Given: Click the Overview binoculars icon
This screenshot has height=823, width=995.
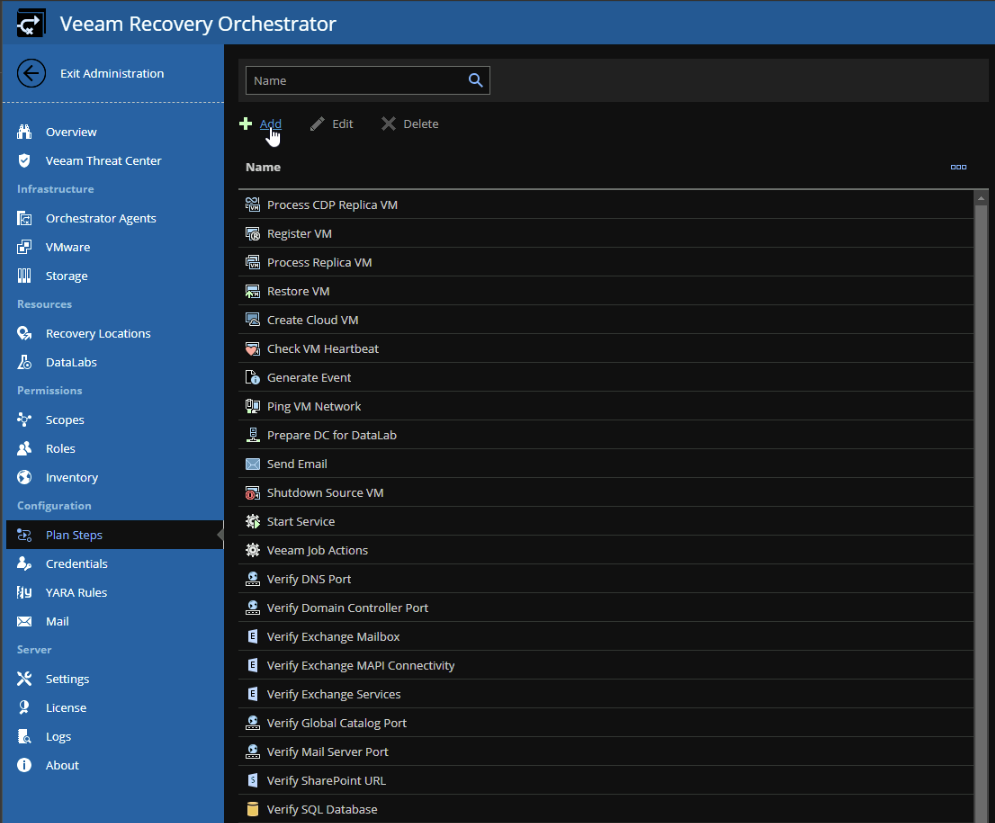Looking at the screenshot, I should pyautogui.click(x=24, y=132).
